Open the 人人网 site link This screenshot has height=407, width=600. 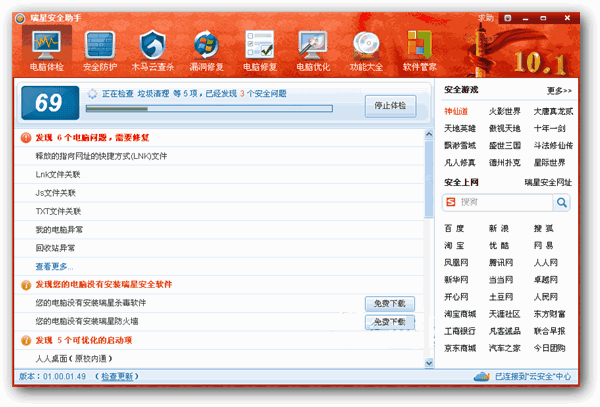click(x=546, y=263)
